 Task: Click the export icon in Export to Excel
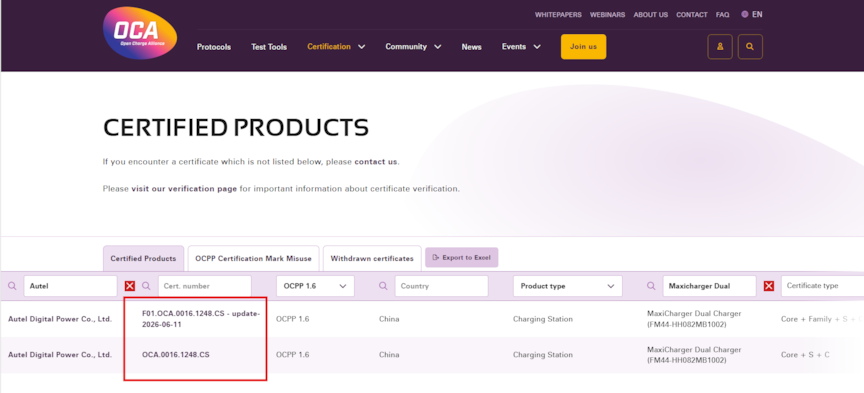click(436, 257)
